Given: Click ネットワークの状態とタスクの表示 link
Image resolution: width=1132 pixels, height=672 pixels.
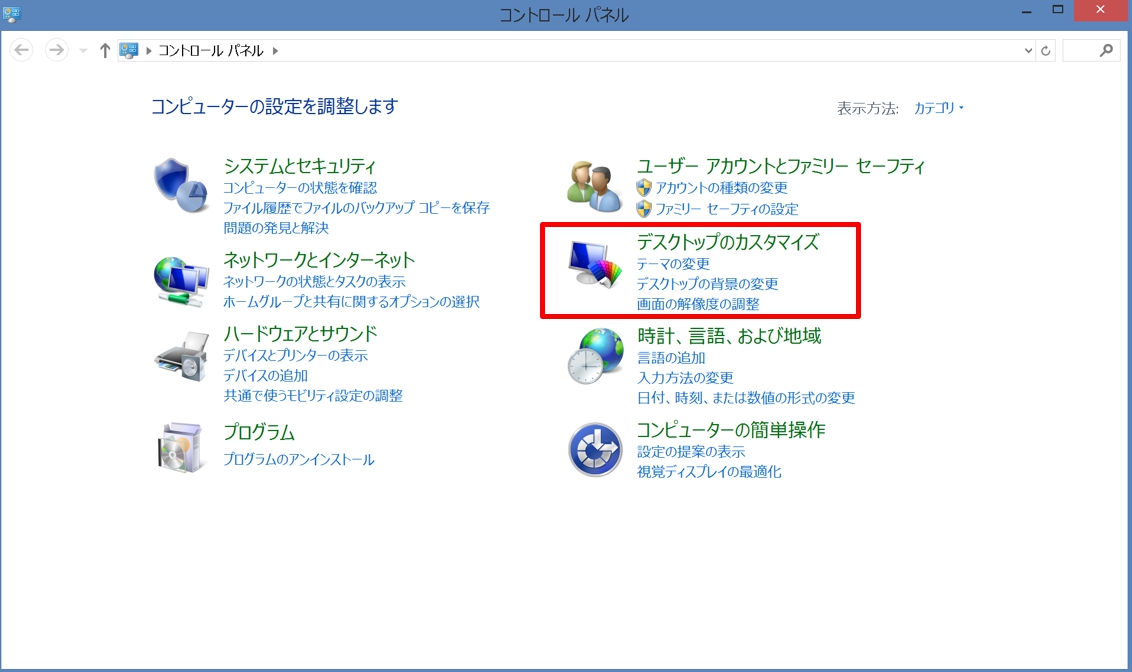Looking at the screenshot, I should coord(314,282).
